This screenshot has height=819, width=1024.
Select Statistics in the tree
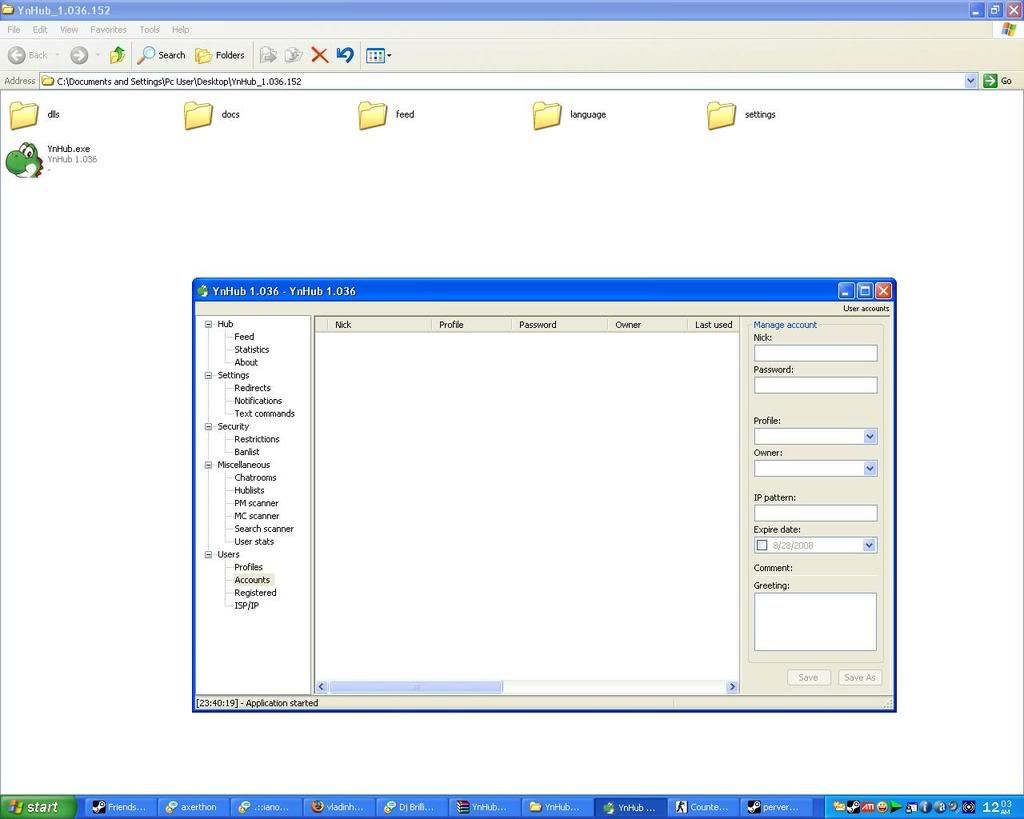point(251,349)
